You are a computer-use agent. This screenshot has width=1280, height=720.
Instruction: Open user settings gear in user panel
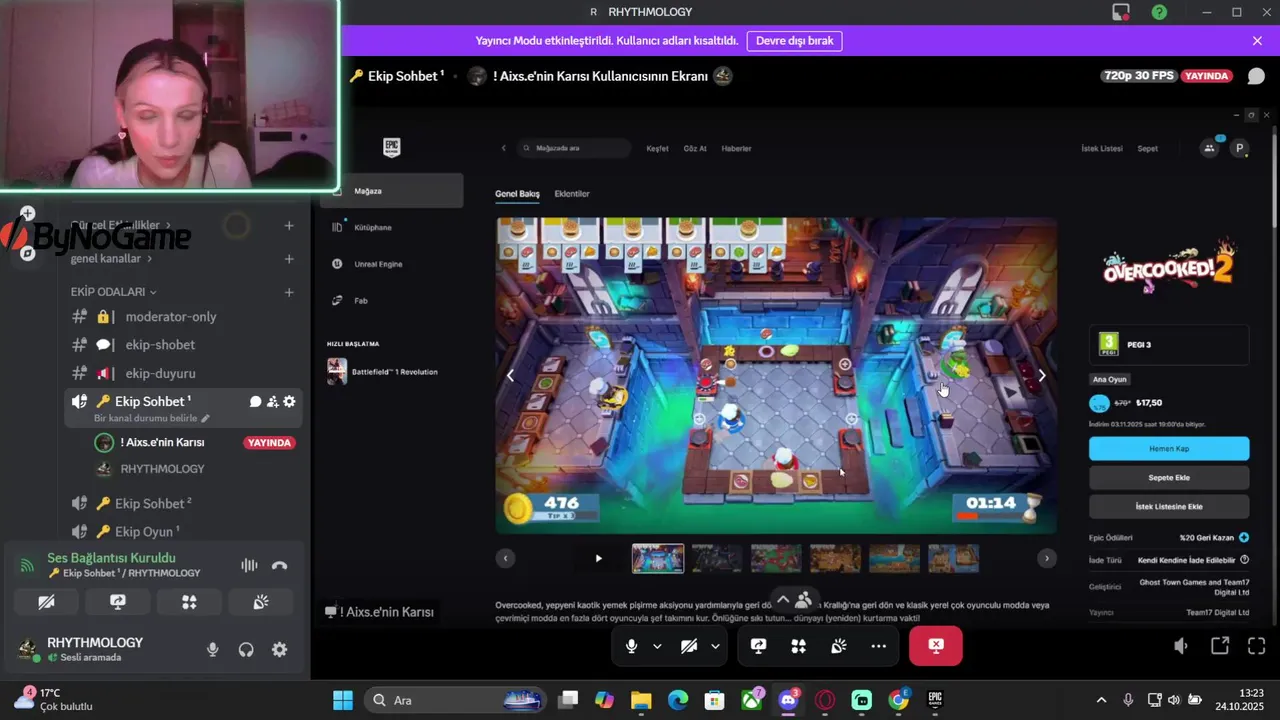click(x=280, y=650)
